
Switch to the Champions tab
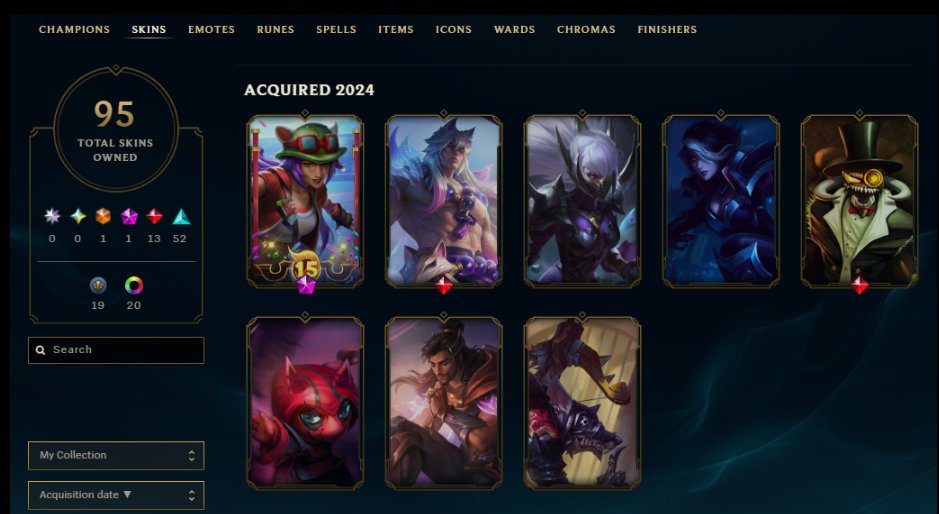[74, 29]
